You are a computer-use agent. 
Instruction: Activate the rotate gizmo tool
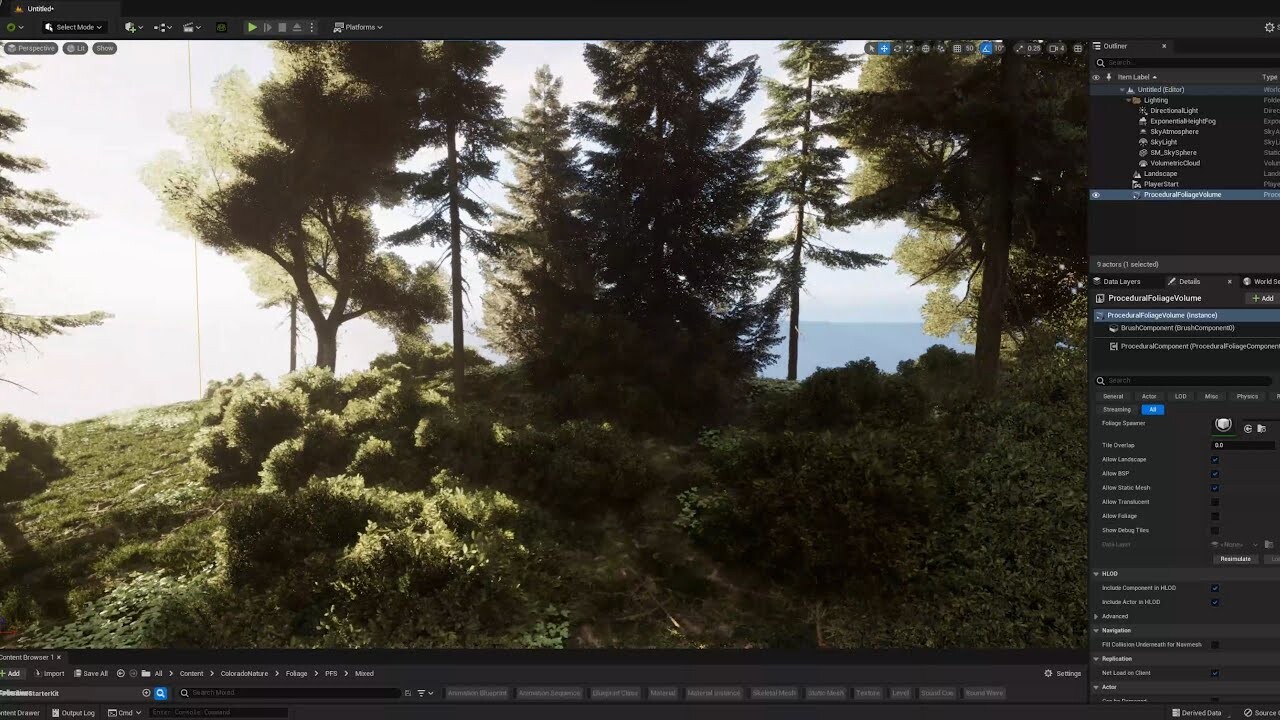point(897,48)
